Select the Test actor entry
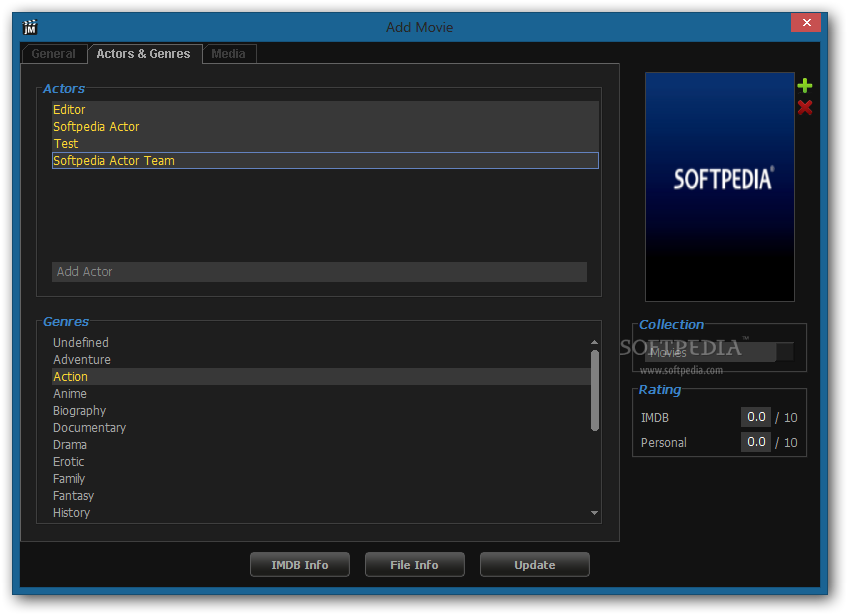848x615 pixels. tap(325, 144)
